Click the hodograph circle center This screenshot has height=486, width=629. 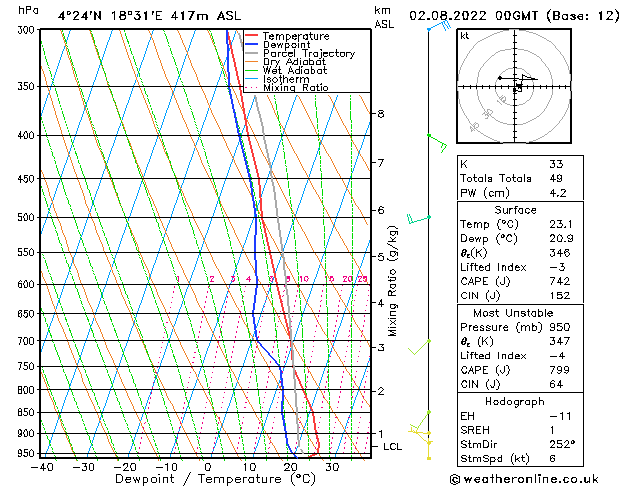[x=517, y=87]
